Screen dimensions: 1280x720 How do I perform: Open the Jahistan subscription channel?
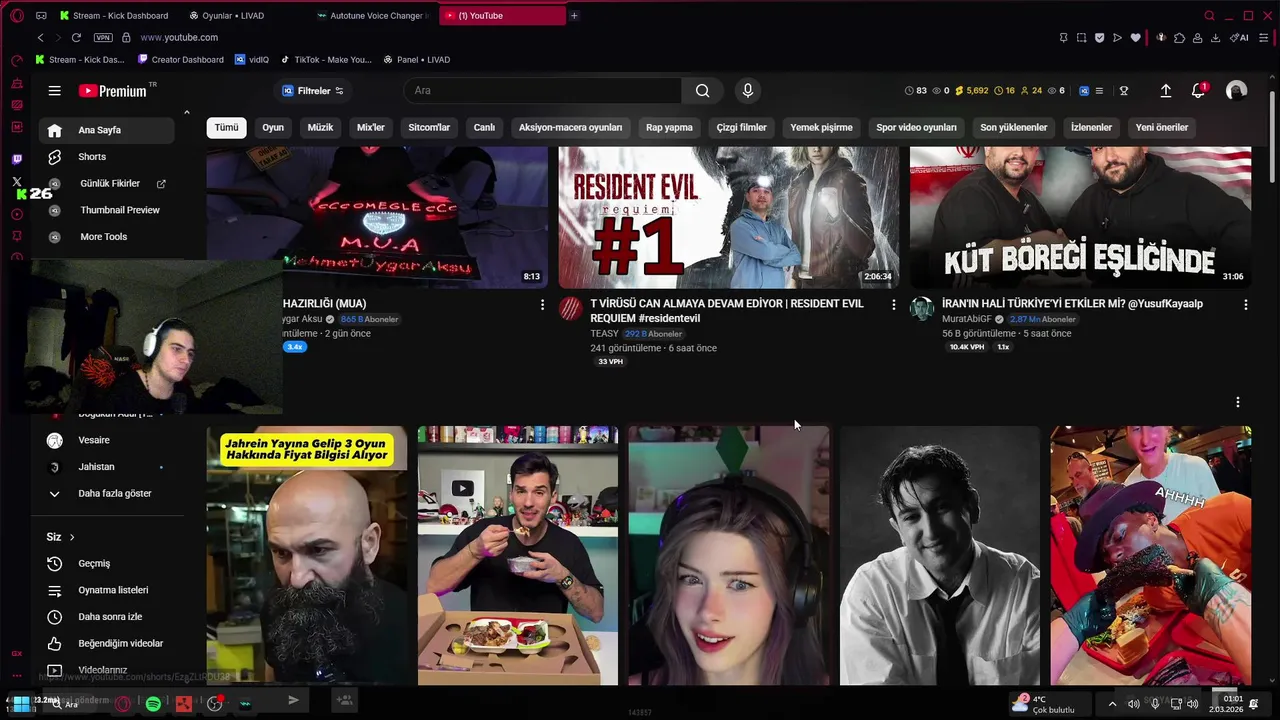tap(107, 467)
